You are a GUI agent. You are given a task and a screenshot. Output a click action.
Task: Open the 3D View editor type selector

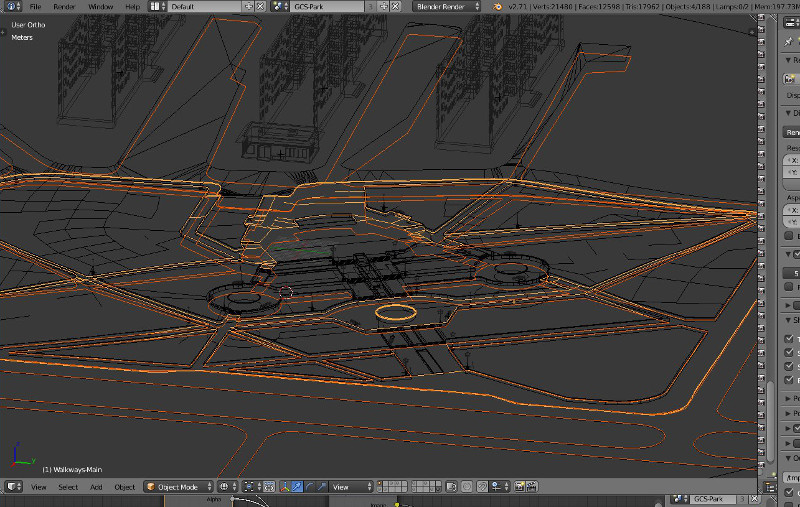point(14,487)
